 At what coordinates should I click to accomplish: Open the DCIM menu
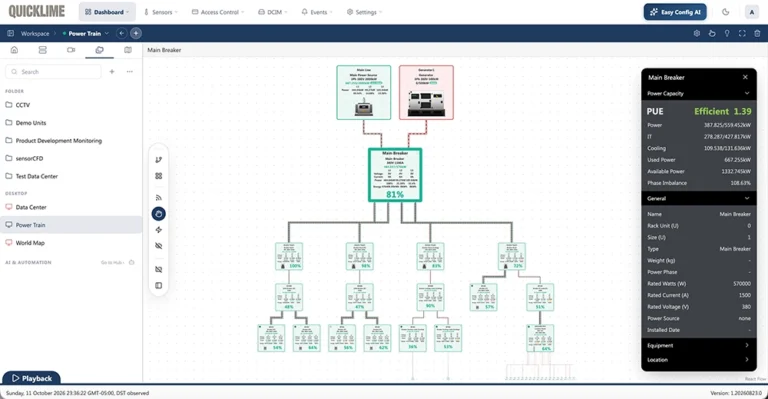click(x=273, y=12)
